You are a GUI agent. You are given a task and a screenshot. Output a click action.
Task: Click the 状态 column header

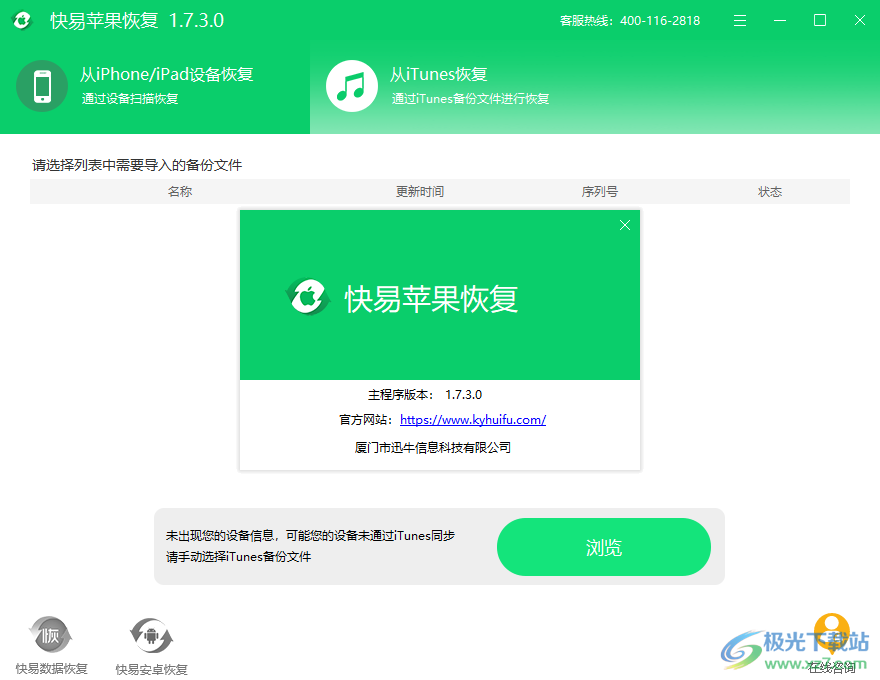(x=769, y=192)
